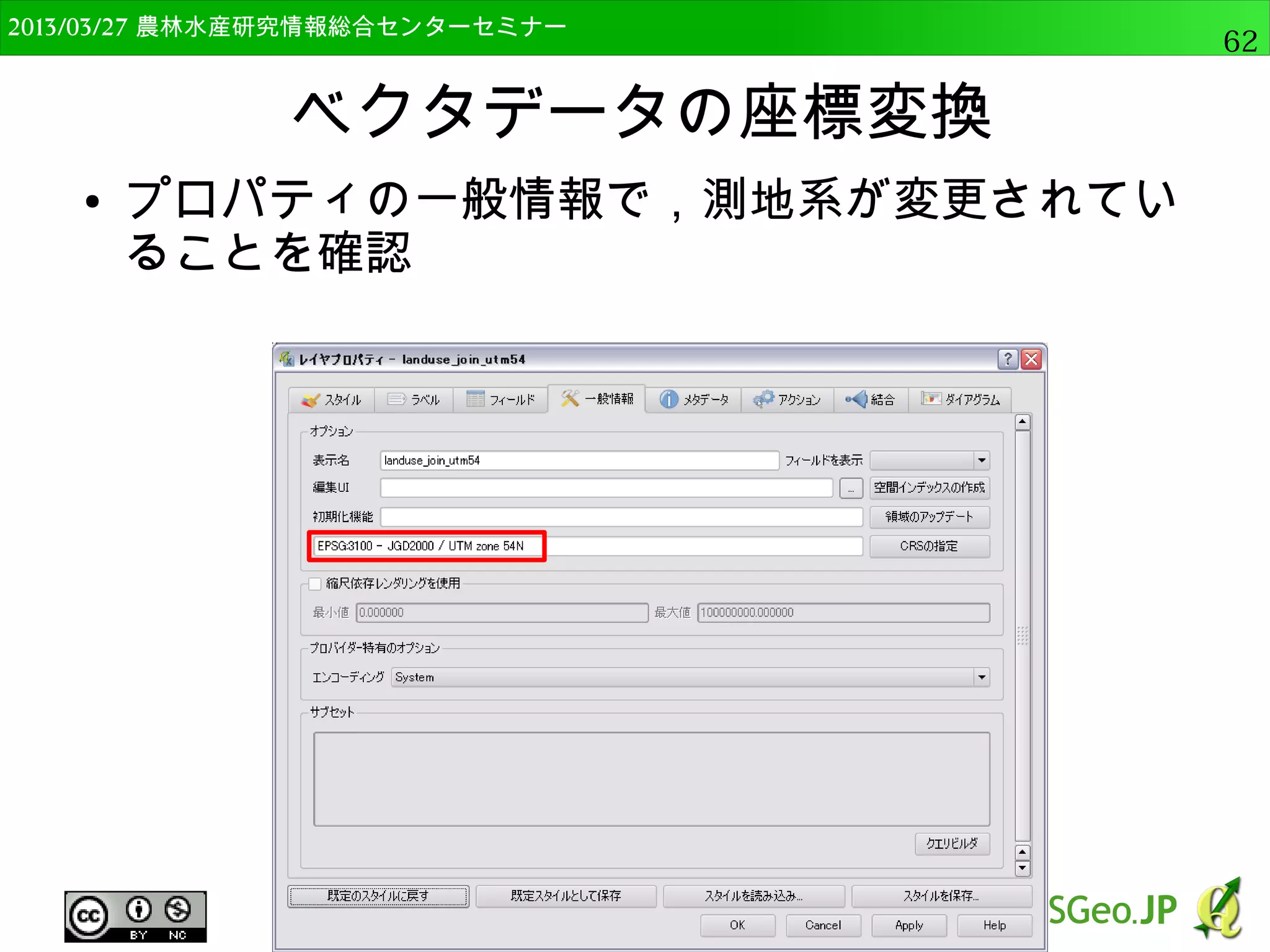Click the Apply button
Image resolution: width=1270 pixels, height=952 pixels.
909,925
